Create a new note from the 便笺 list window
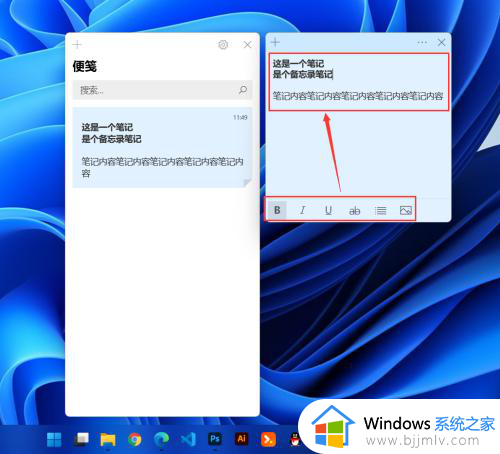This screenshot has height=454, width=500. pyautogui.click(x=77, y=44)
